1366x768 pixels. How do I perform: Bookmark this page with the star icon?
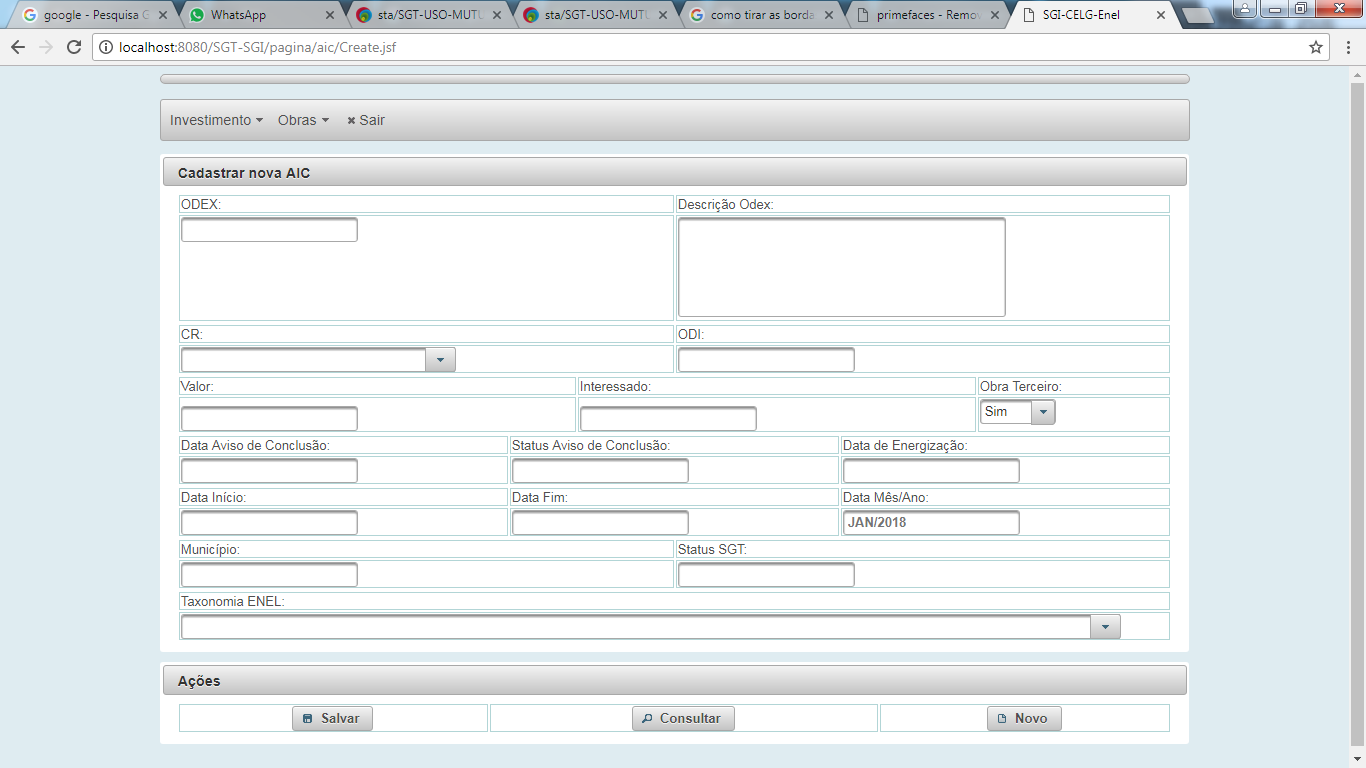(1316, 47)
